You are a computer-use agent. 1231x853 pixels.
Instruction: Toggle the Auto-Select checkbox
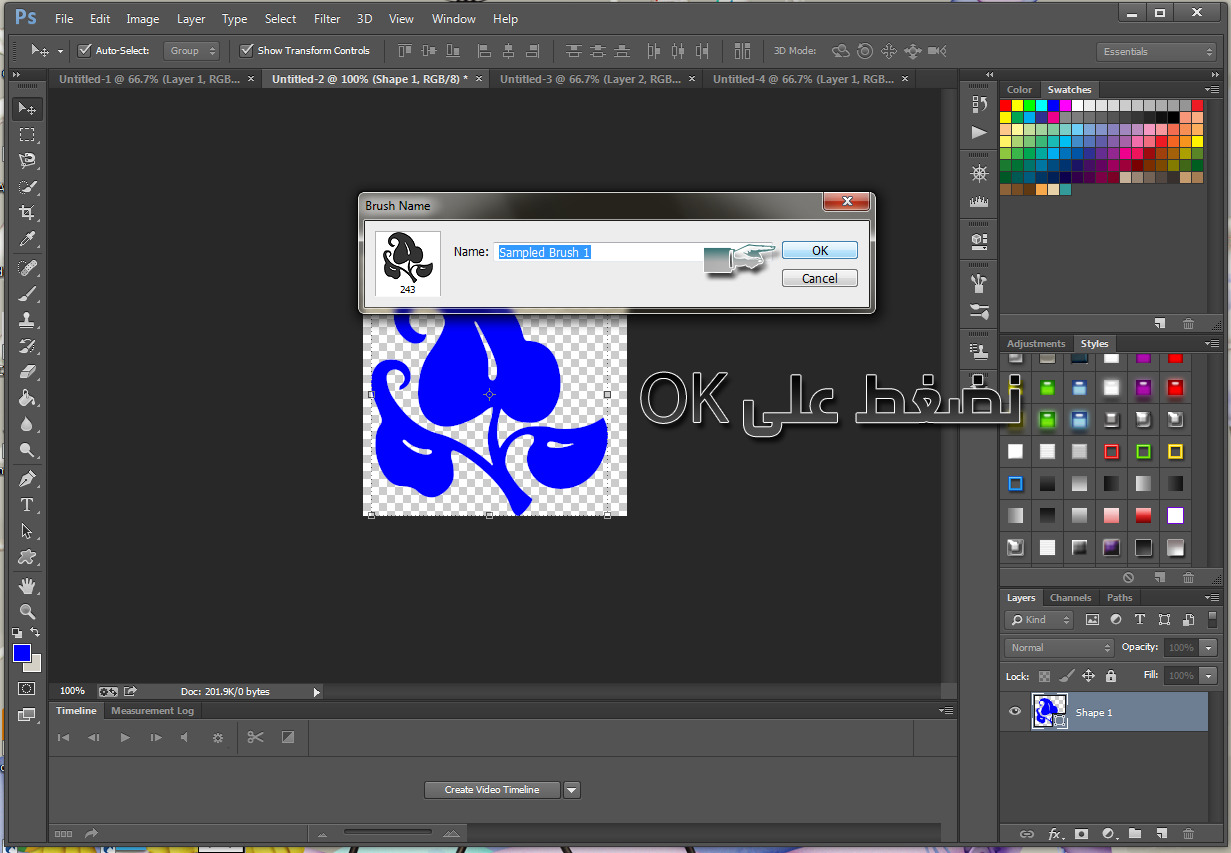point(85,50)
